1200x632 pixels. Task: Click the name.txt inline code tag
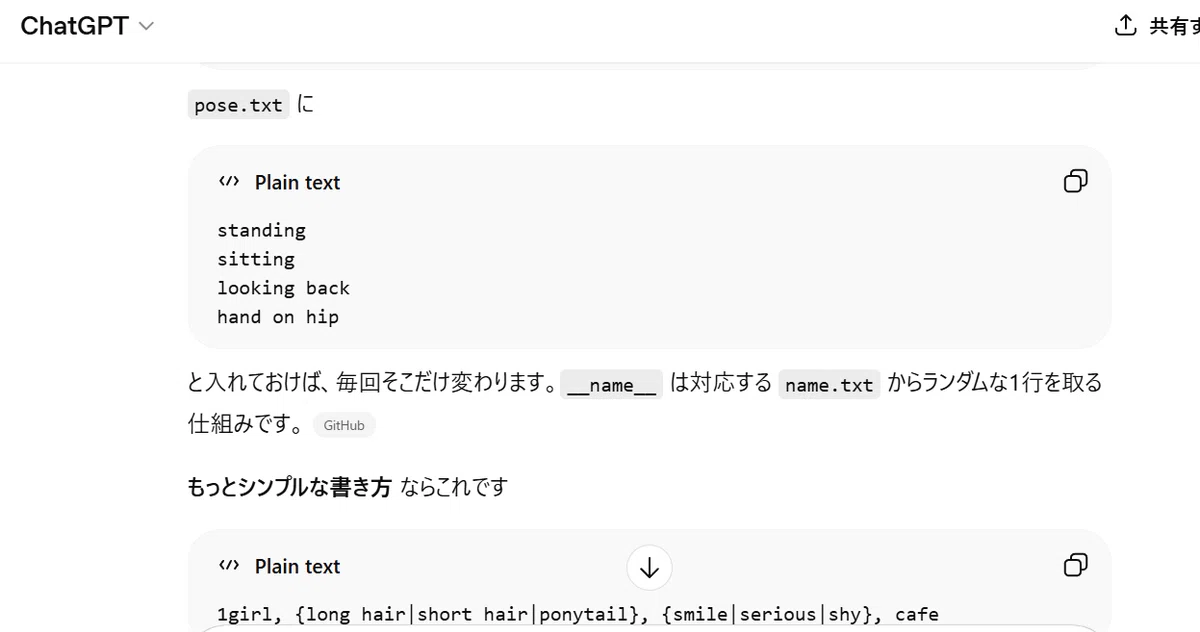[x=829, y=385]
